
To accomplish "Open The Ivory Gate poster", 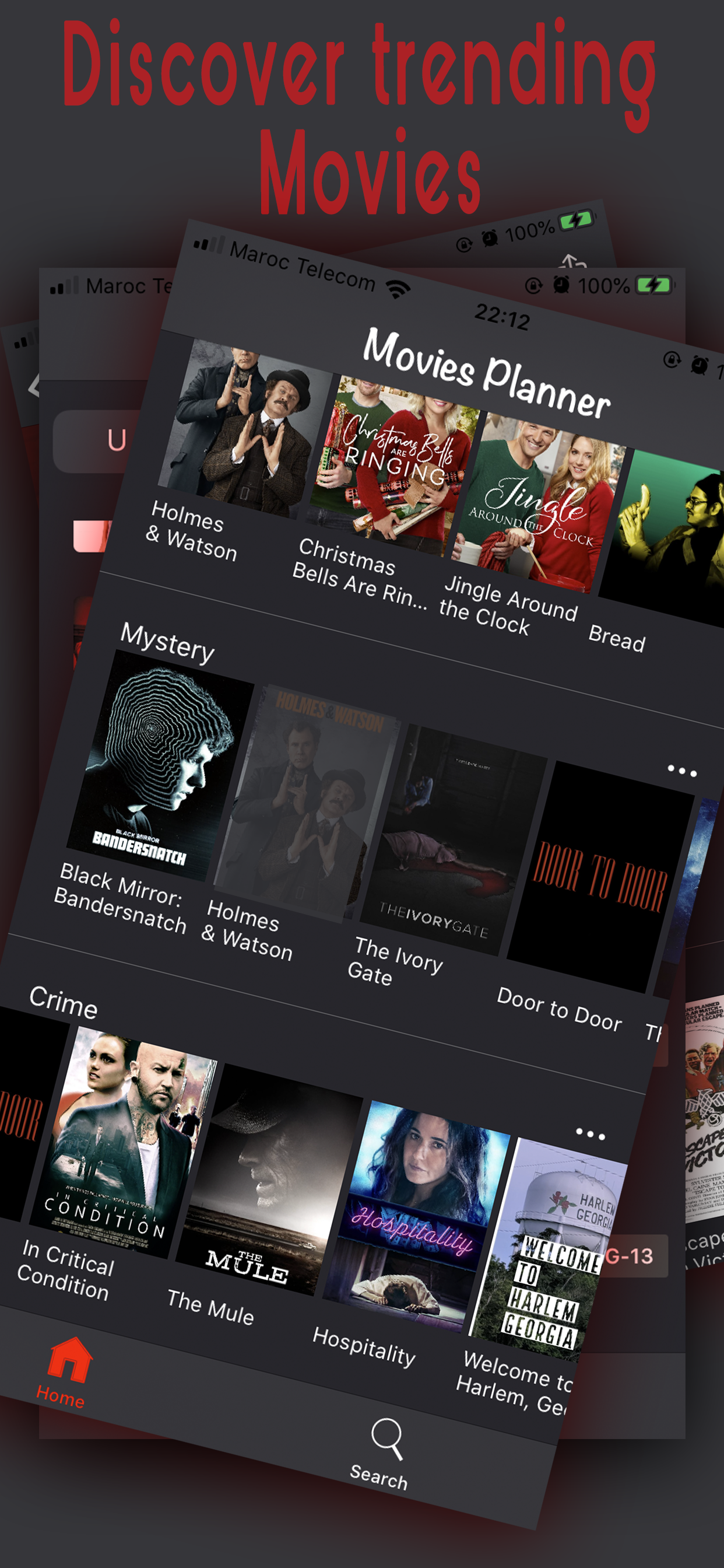I will coord(454,839).
